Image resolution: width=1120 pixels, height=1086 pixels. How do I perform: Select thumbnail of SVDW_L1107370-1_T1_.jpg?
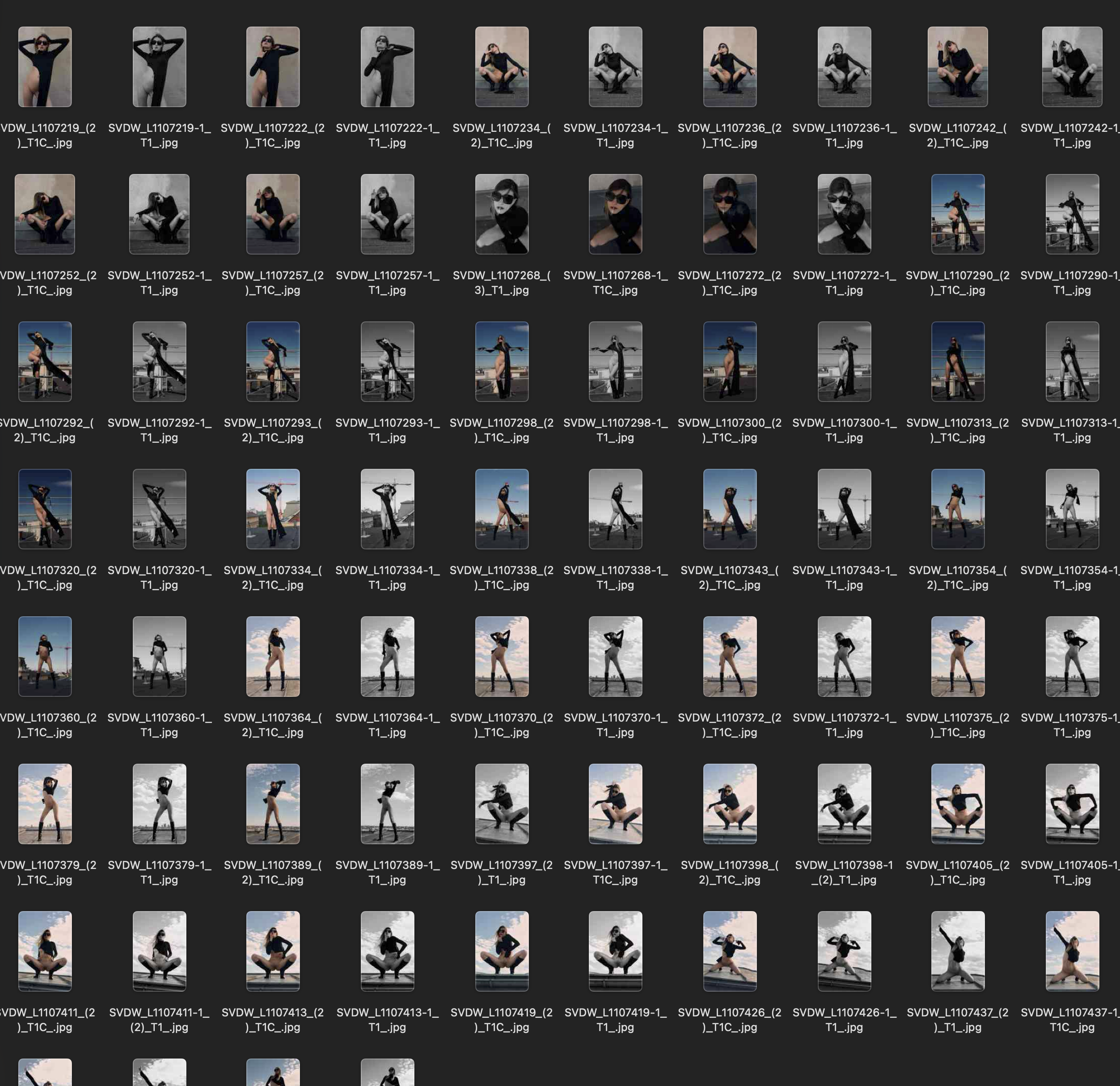coord(615,657)
